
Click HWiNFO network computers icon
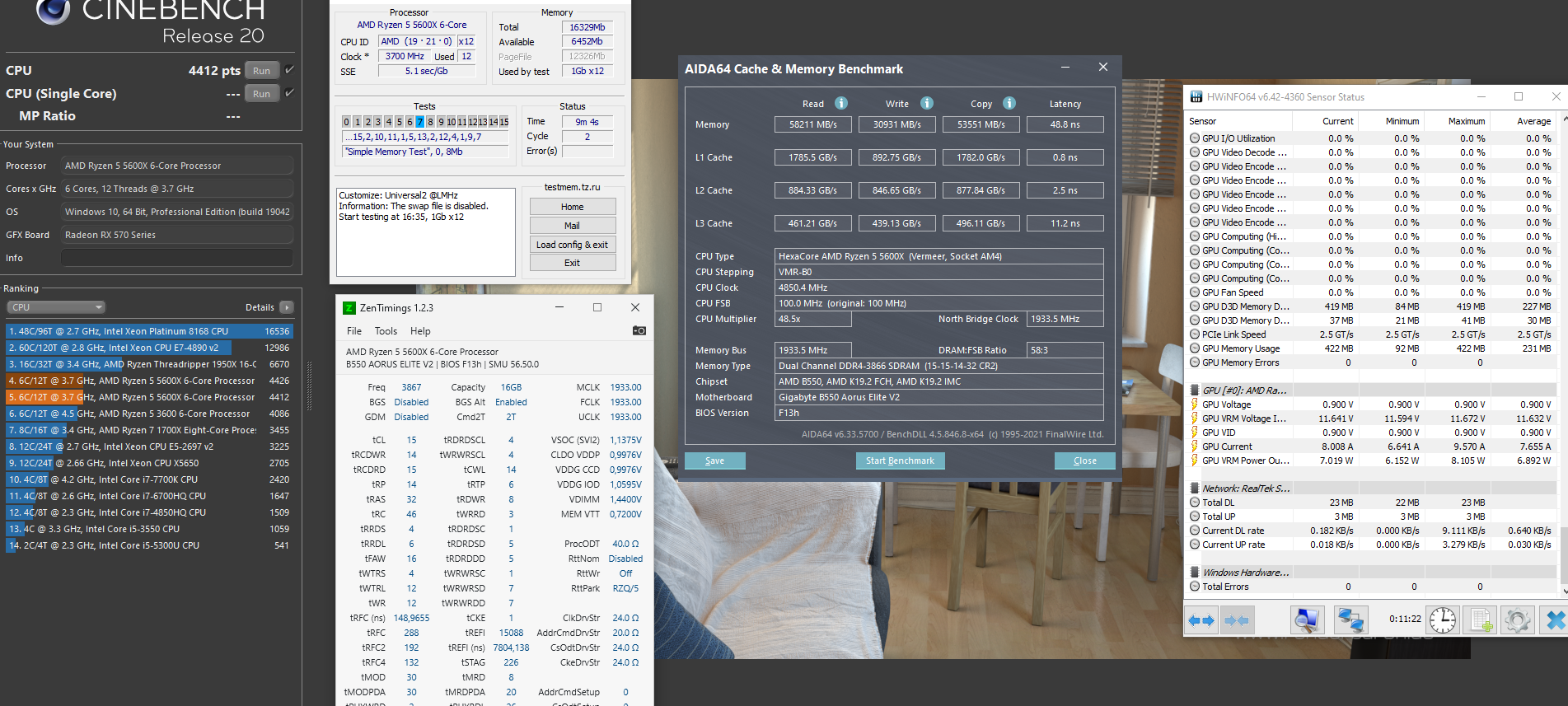1350,620
